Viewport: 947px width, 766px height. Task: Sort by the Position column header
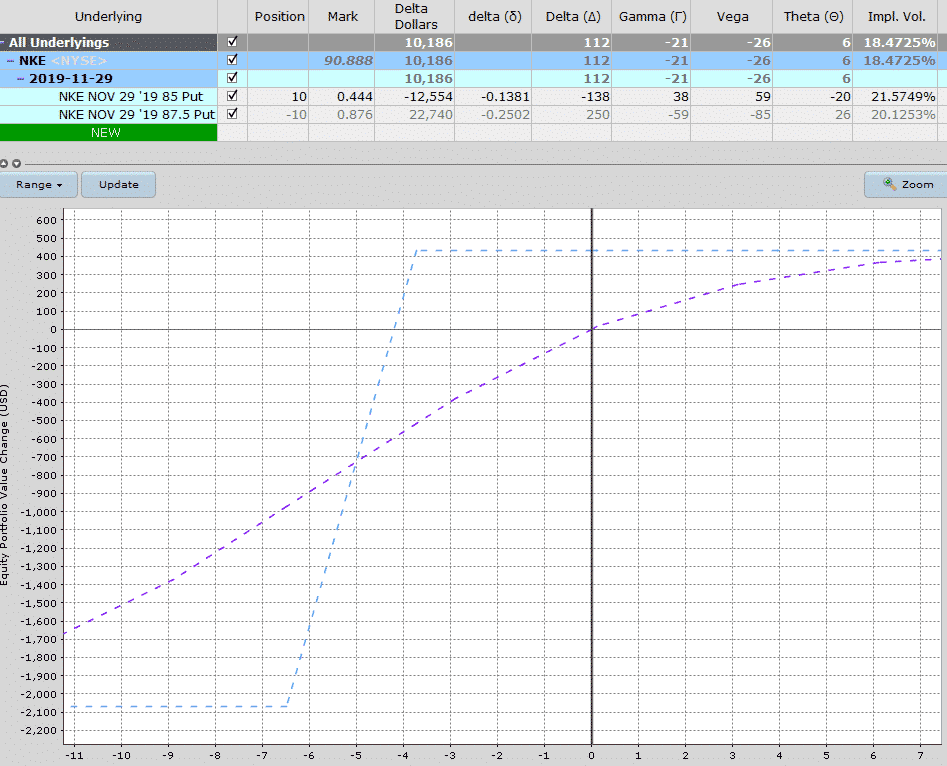click(278, 16)
